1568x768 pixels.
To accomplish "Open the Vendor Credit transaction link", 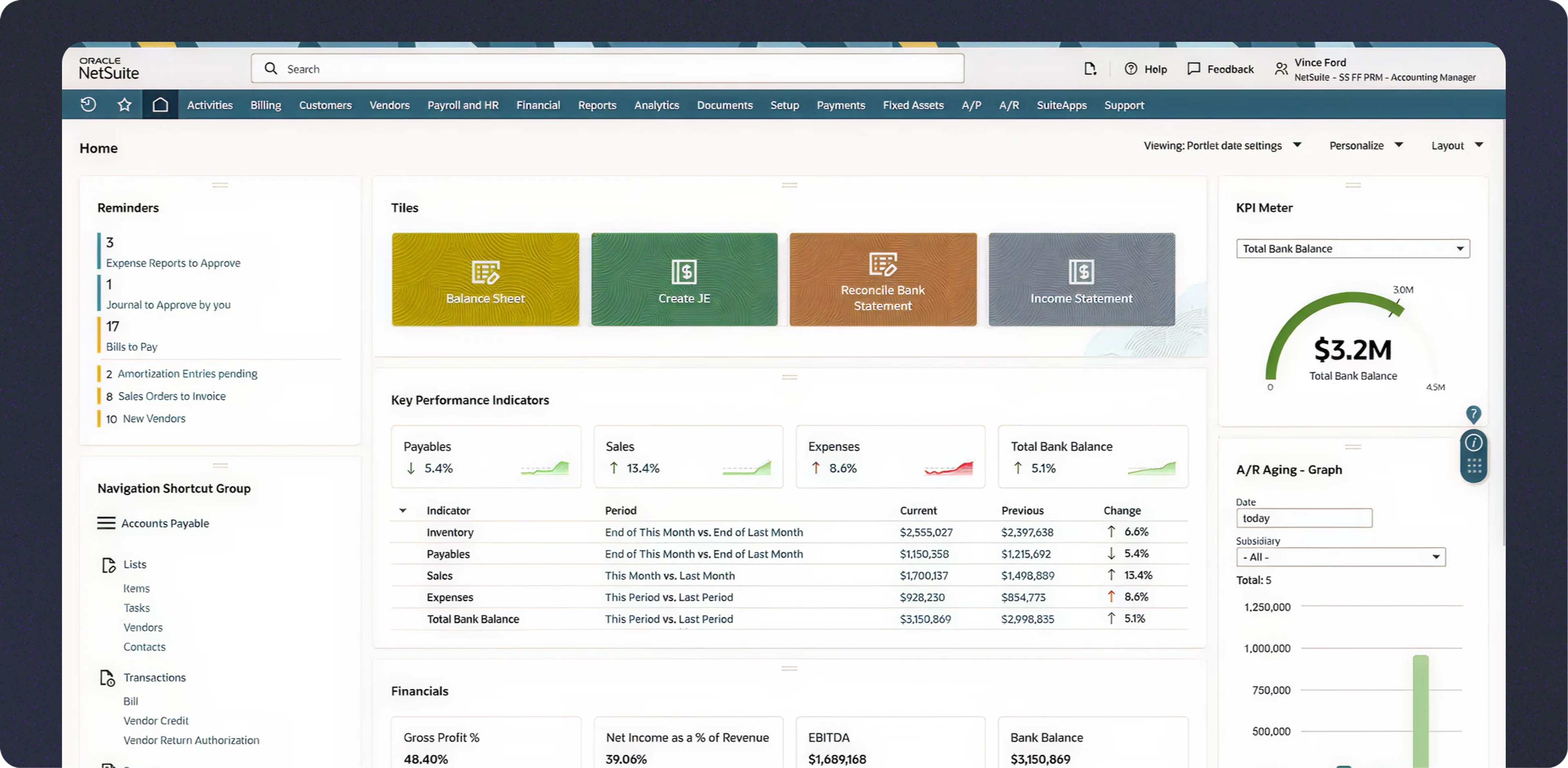I will (x=156, y=721).
